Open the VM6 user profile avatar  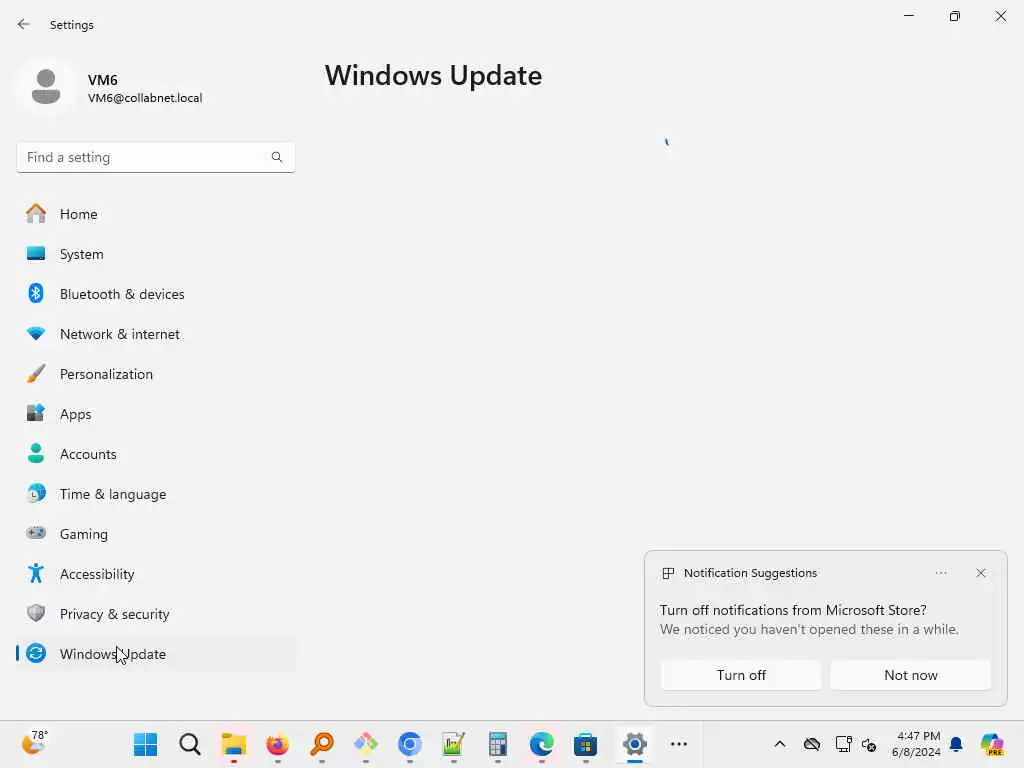pyautogui.click(x=46, y=87)
